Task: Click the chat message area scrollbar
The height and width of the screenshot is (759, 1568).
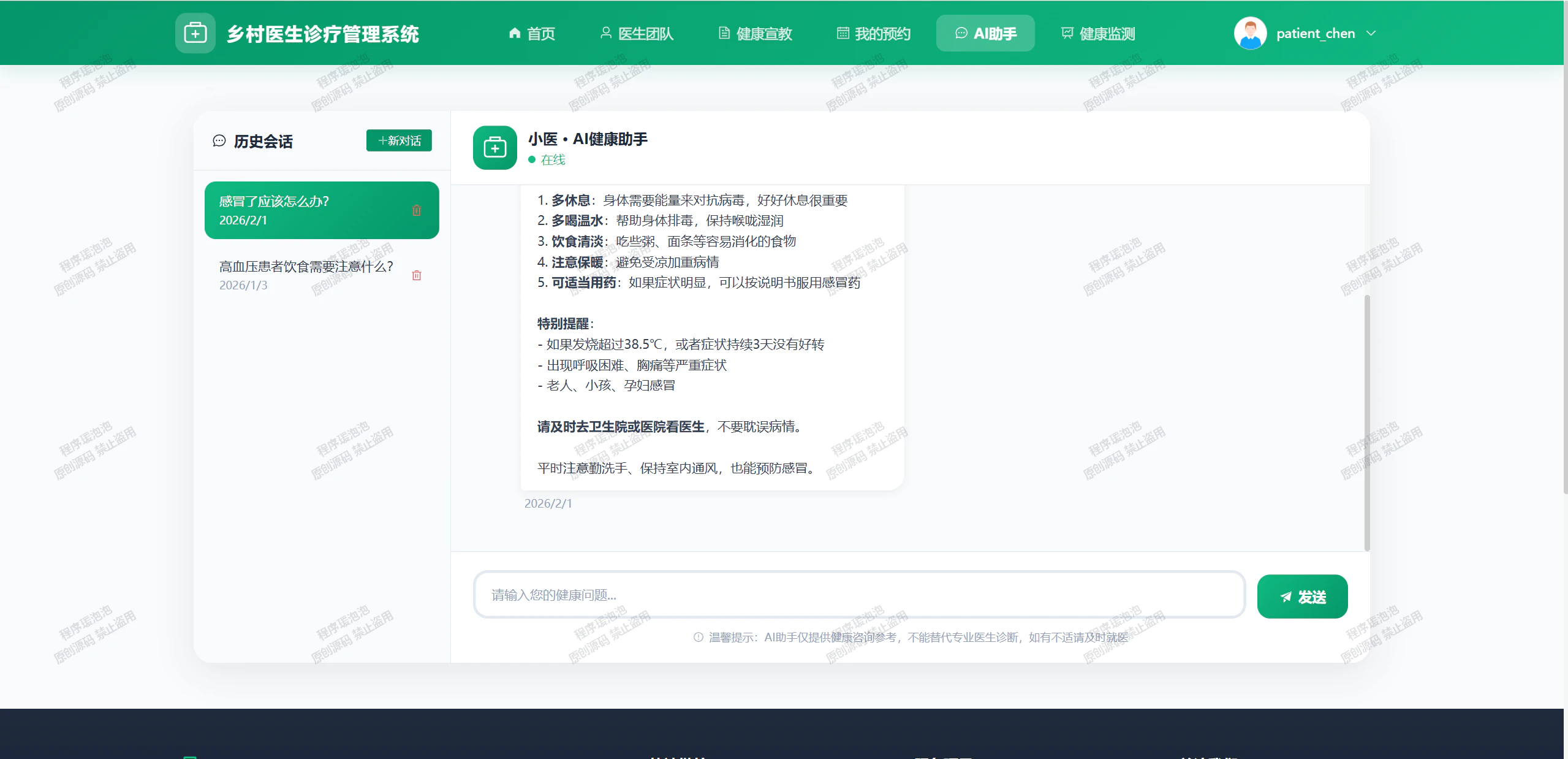Action: click(x=1366, y=423)
